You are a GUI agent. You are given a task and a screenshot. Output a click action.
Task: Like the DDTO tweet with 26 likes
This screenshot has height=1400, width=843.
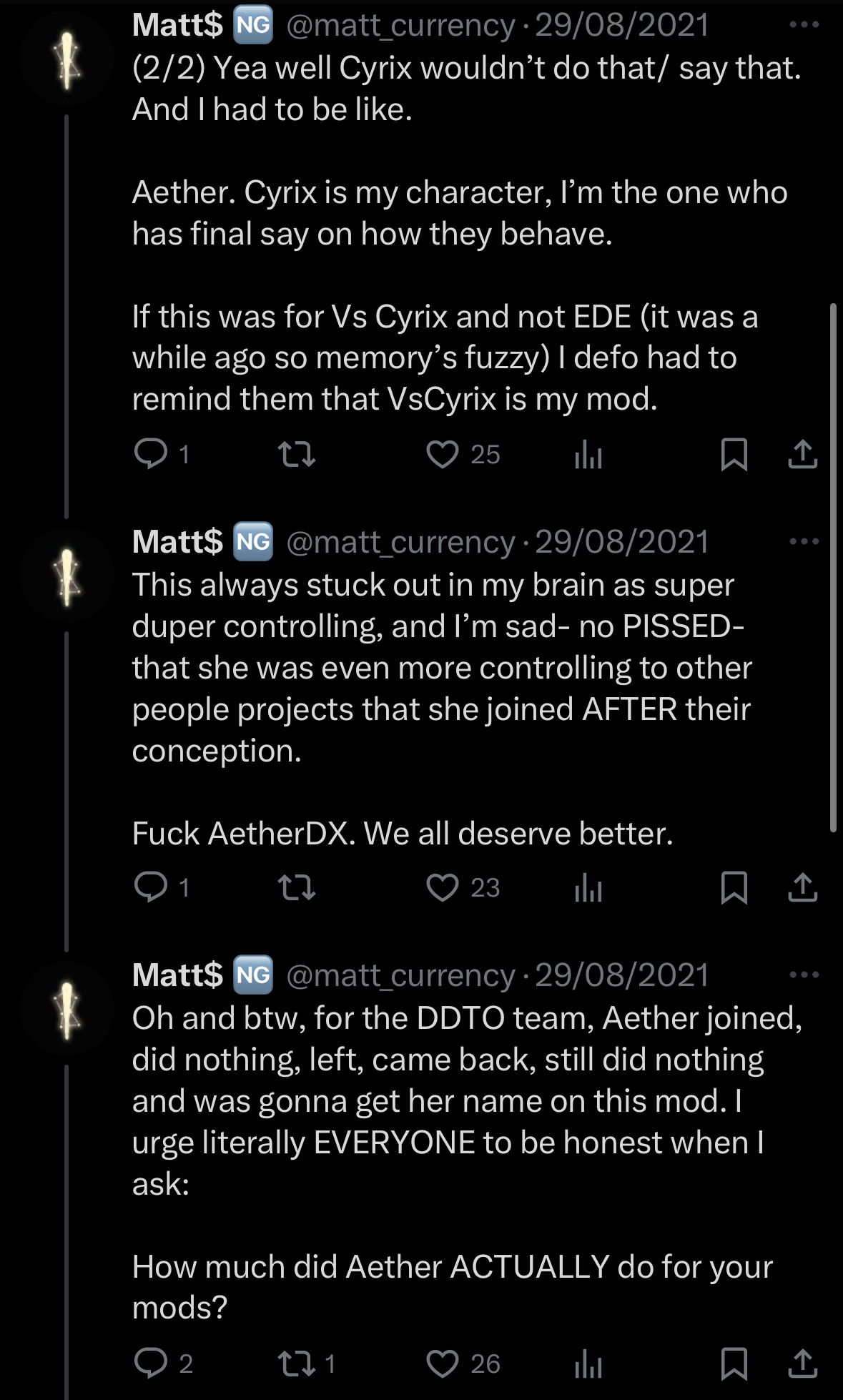tap(442, 1364)
